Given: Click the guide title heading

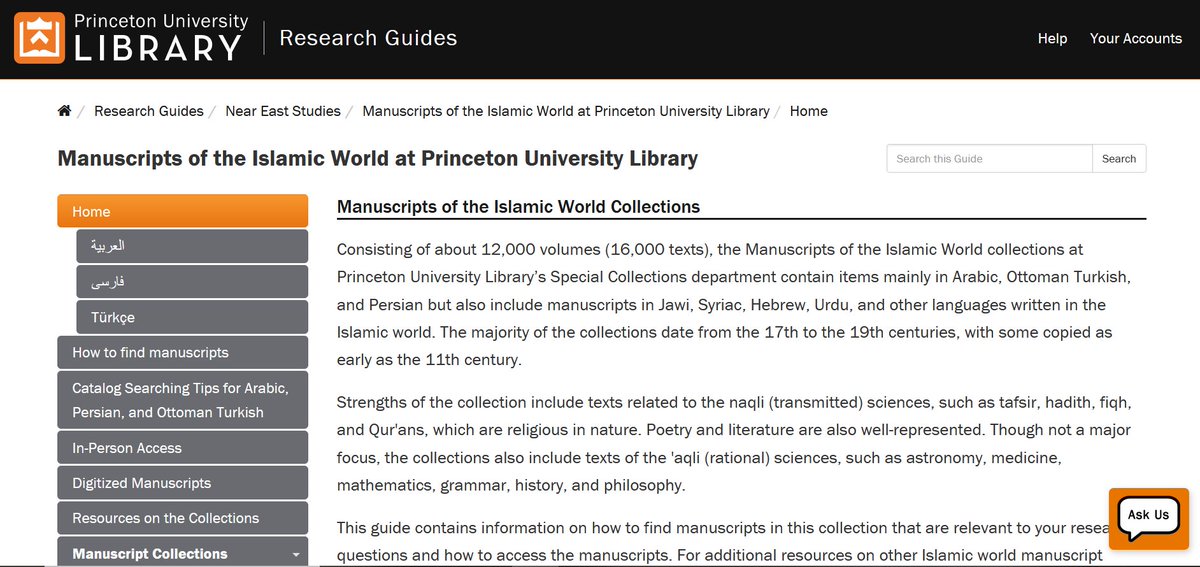Looking at the screenshot, I should tap(378, 158).
